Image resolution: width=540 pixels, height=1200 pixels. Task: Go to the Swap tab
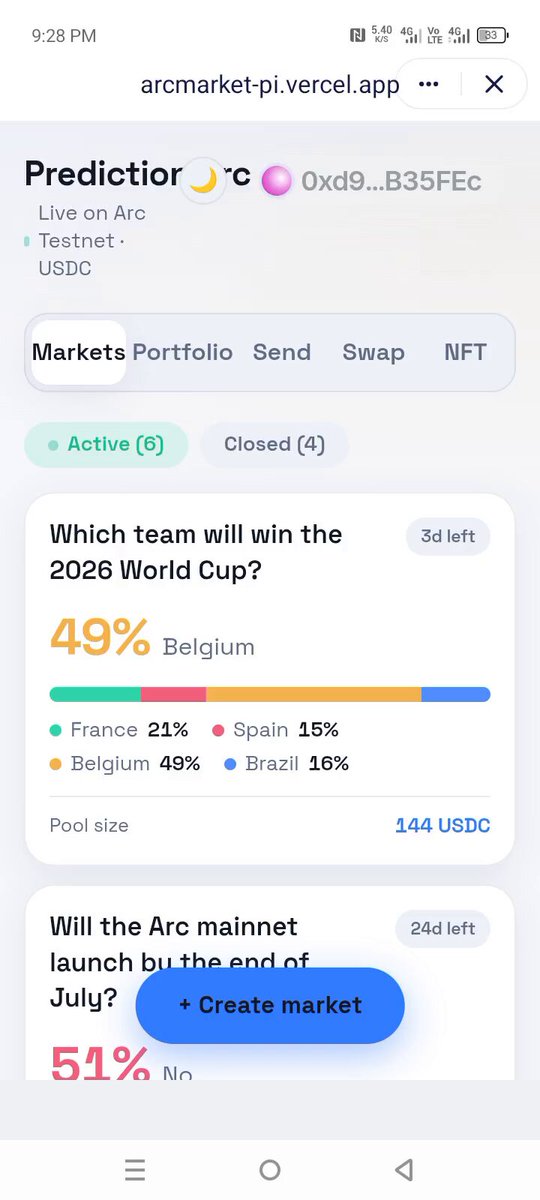374,352
